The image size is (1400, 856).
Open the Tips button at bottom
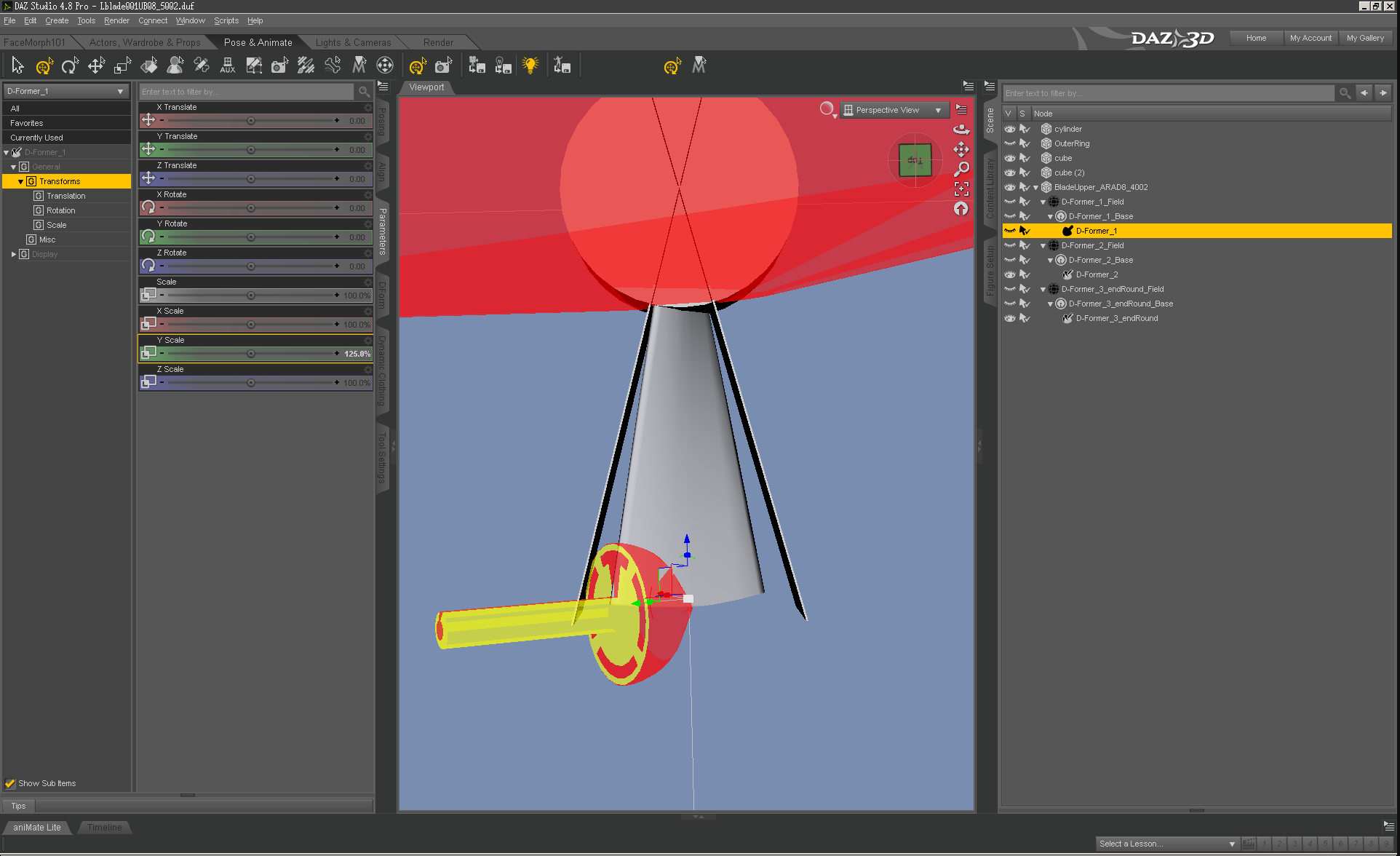(x=18, y=806)
